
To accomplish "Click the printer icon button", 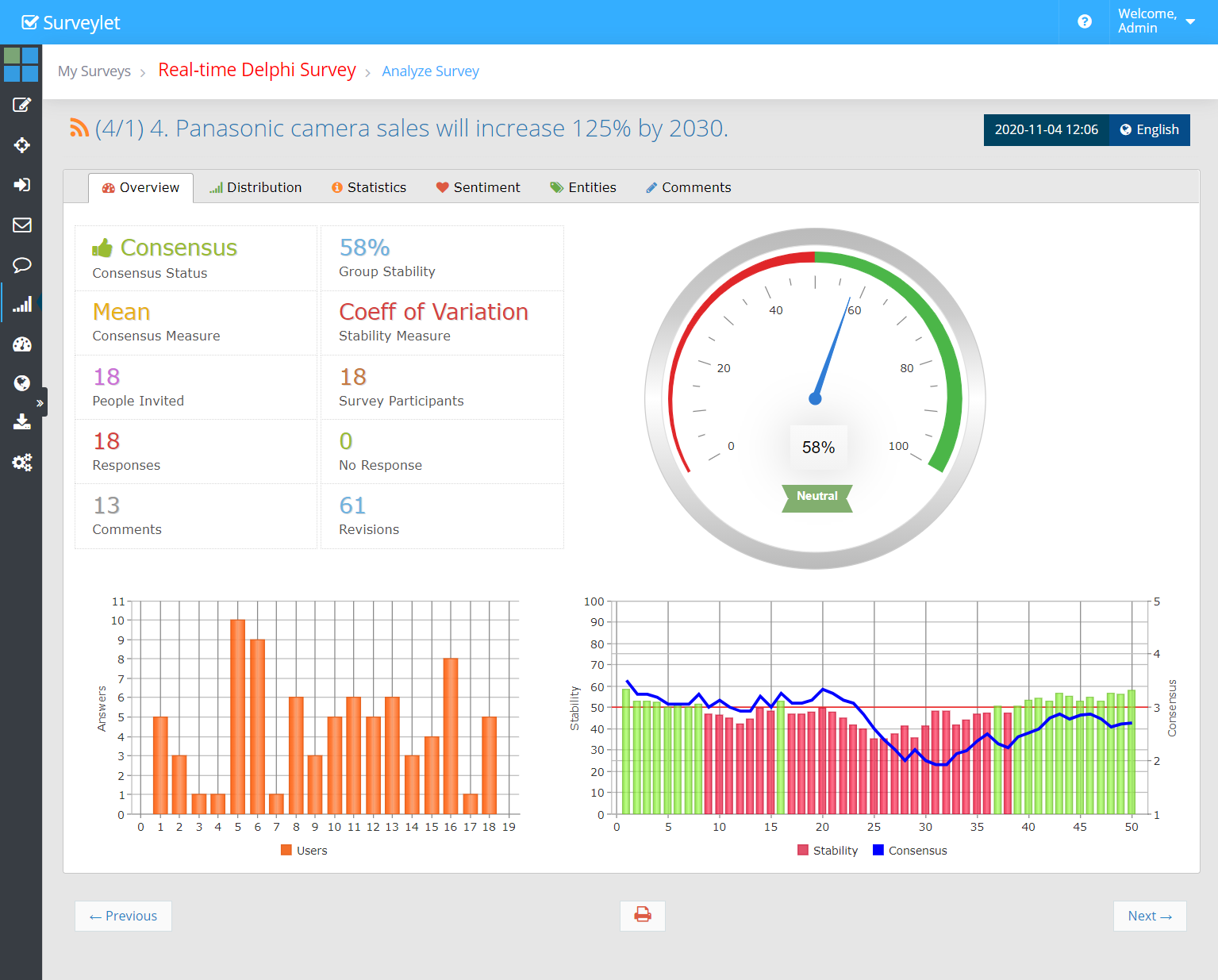I will pos(642,916).
